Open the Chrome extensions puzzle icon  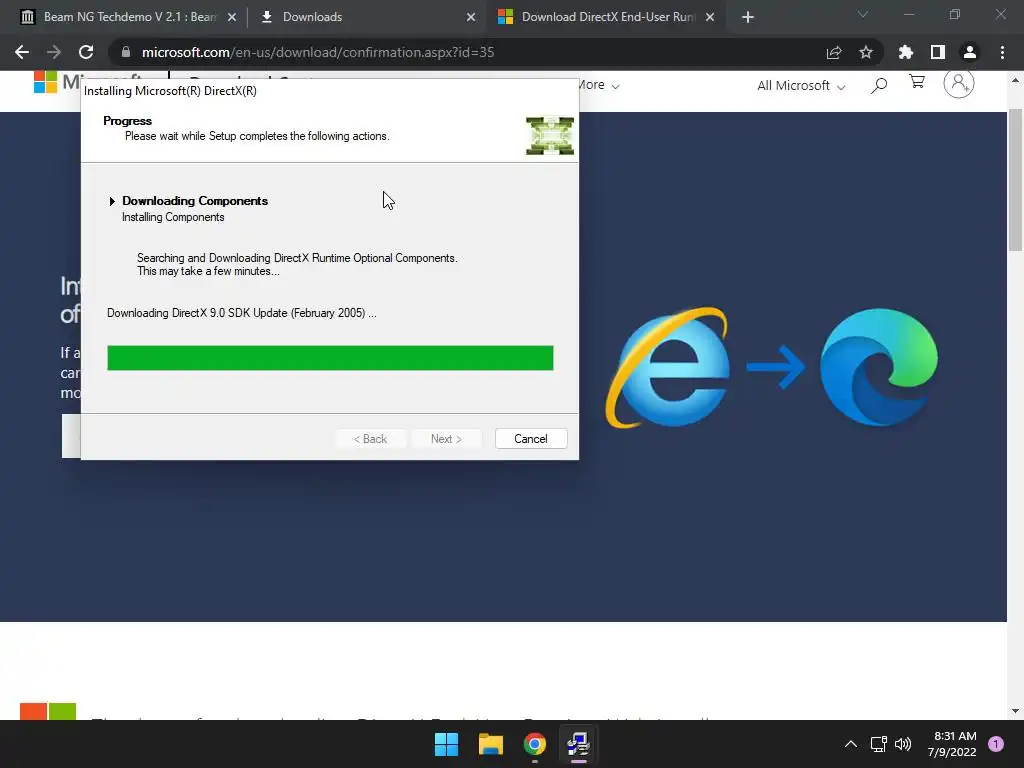coord(906,52)
